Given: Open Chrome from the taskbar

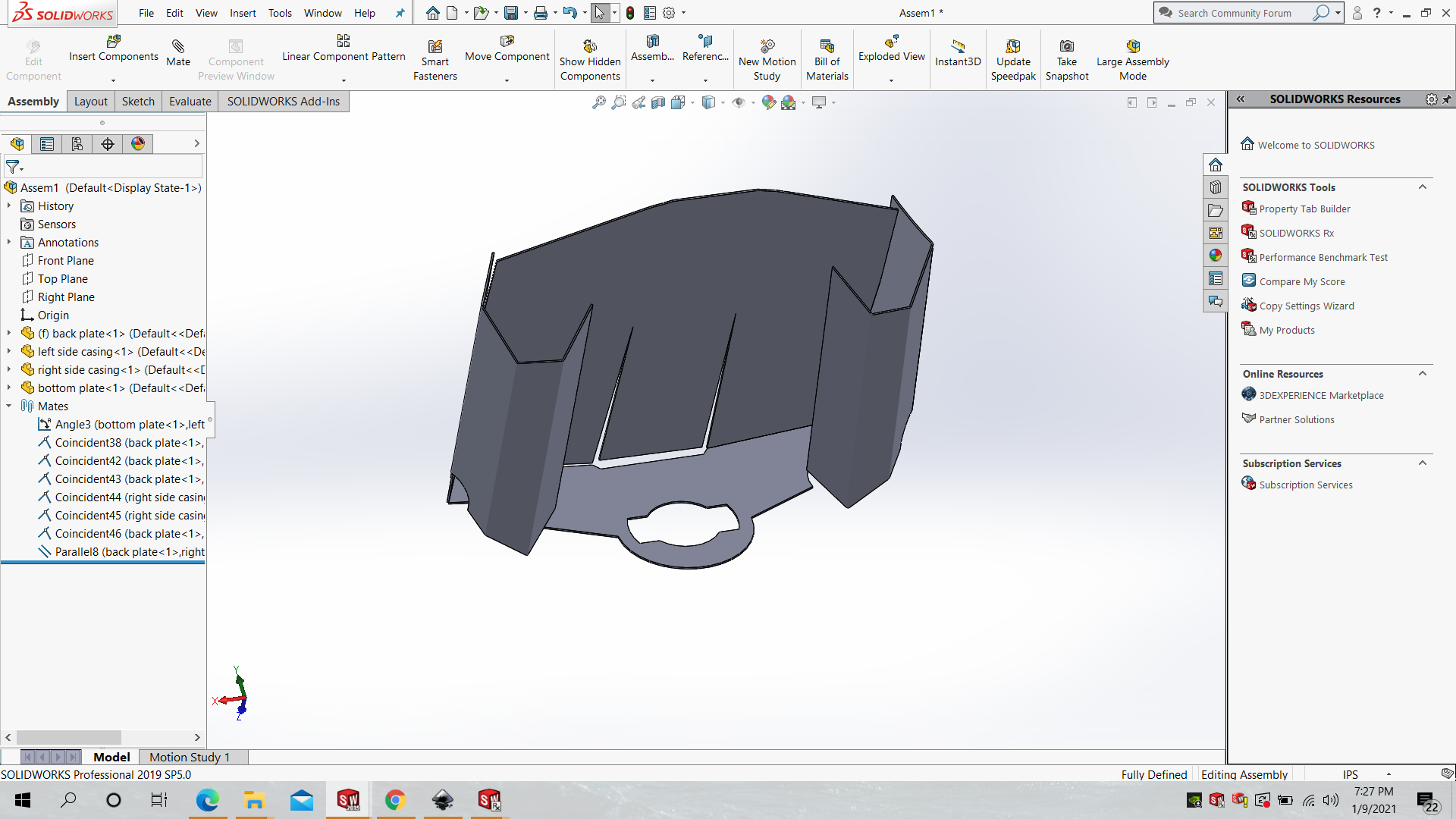Looking at the screenshot, I should pyautogui.click(x=395, y=800).
